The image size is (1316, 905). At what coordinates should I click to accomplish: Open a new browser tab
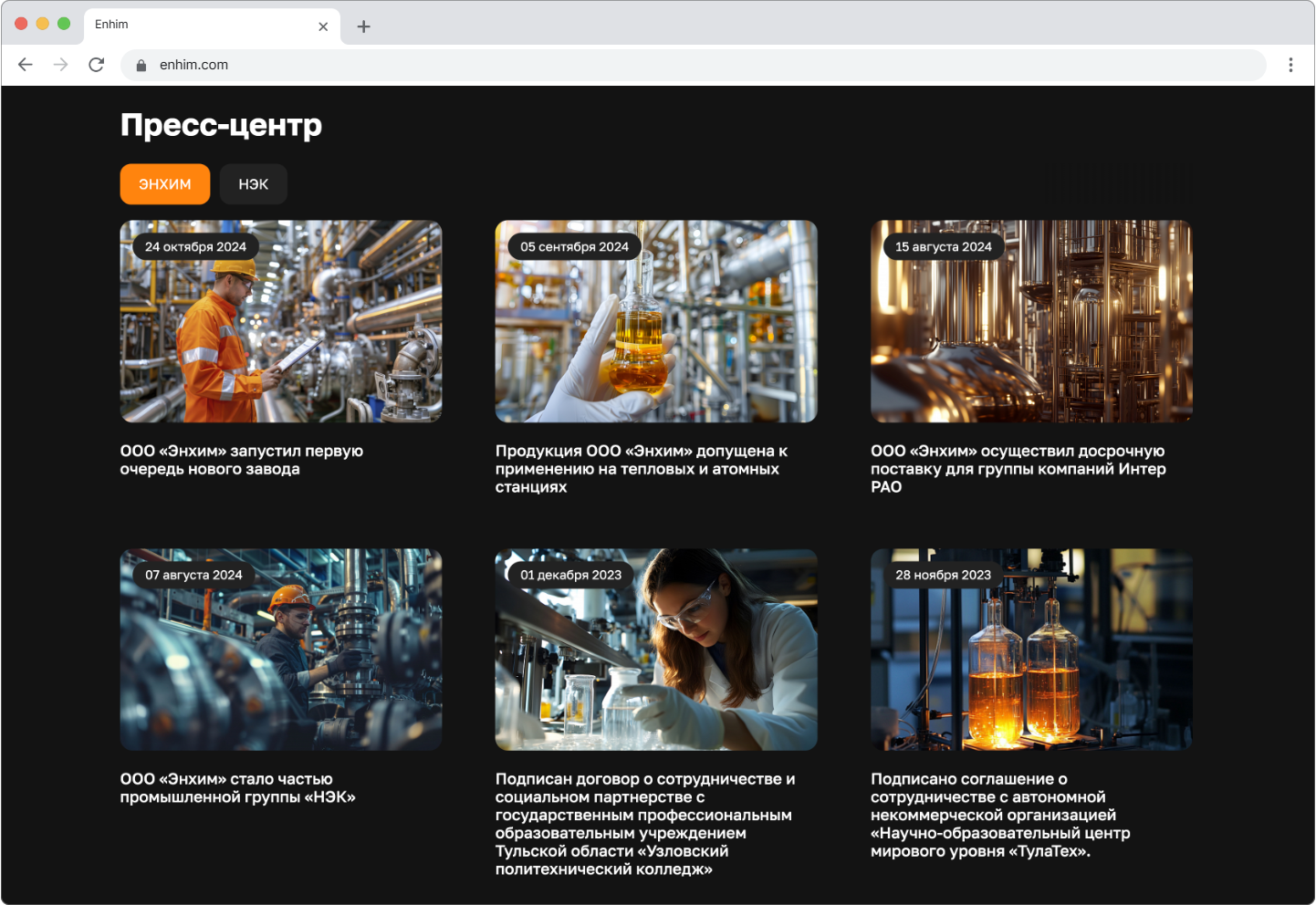pos(363,26)
